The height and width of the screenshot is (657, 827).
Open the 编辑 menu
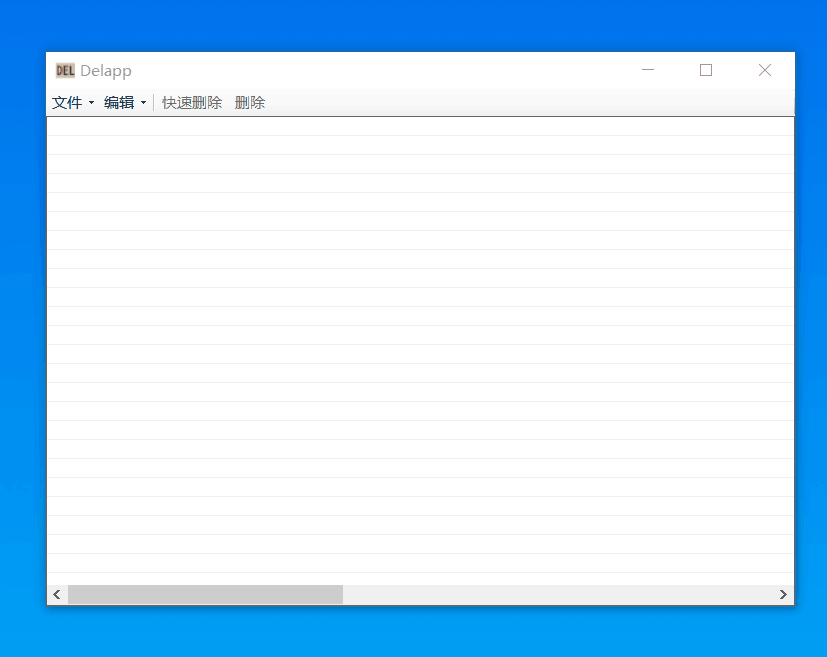tap(125, 102)
